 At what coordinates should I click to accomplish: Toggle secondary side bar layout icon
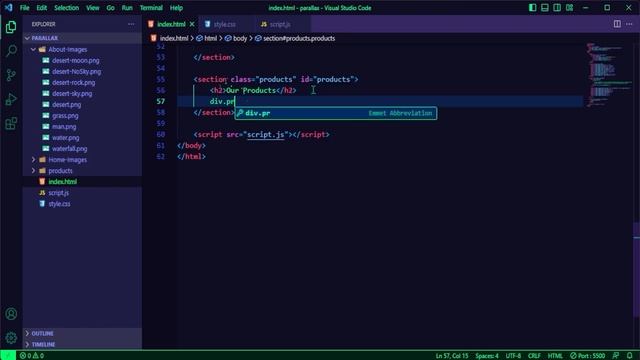[x=557, y=8]
